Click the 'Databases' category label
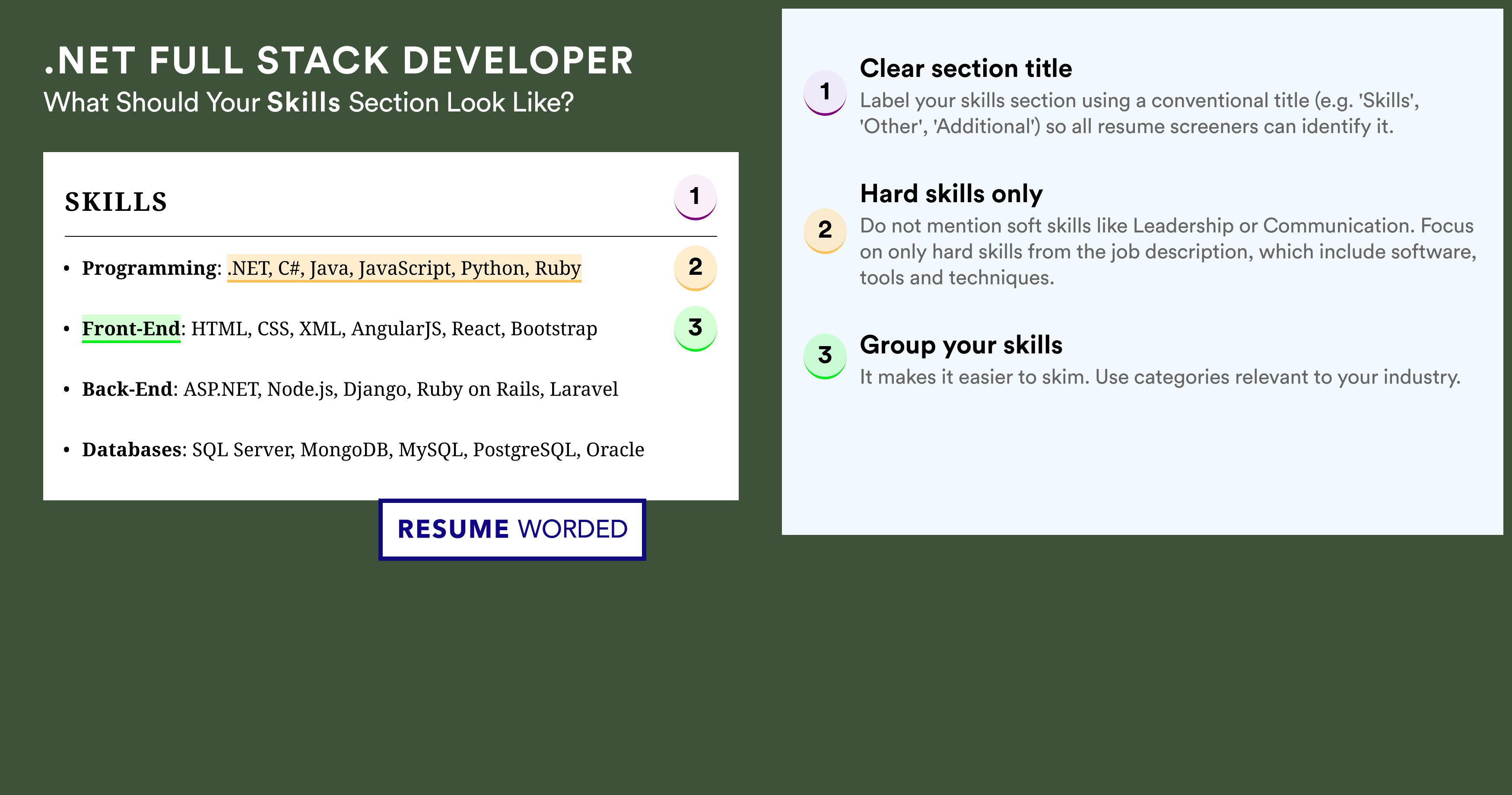Image resolution: width=1512 pixels, height=795 pixels. pos(132,450)
